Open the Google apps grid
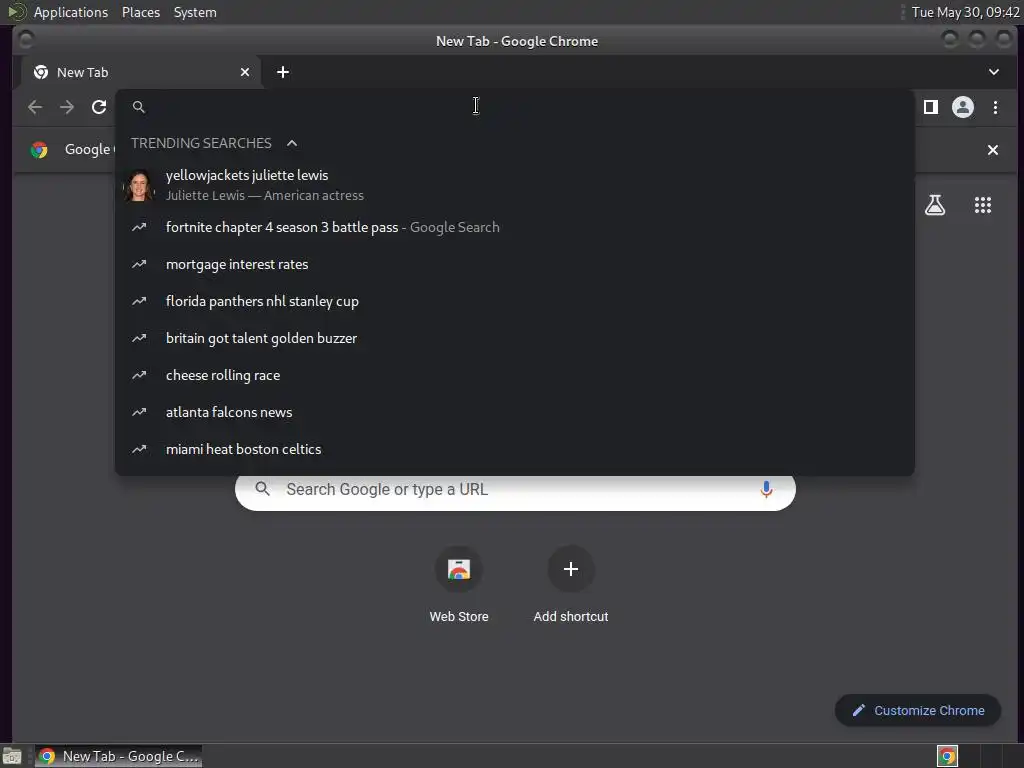This screenshot has height=768, width=1024. tap(983, 205)
